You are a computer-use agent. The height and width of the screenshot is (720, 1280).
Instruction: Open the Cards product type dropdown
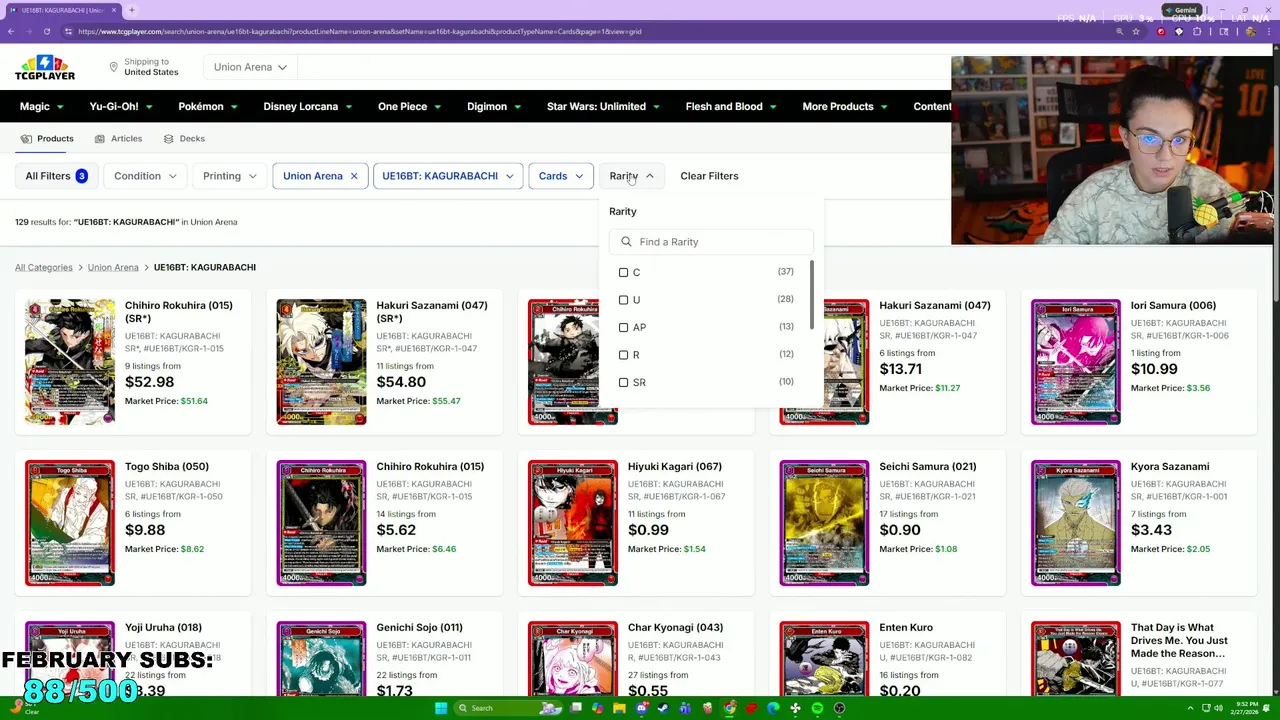[560, 176]
